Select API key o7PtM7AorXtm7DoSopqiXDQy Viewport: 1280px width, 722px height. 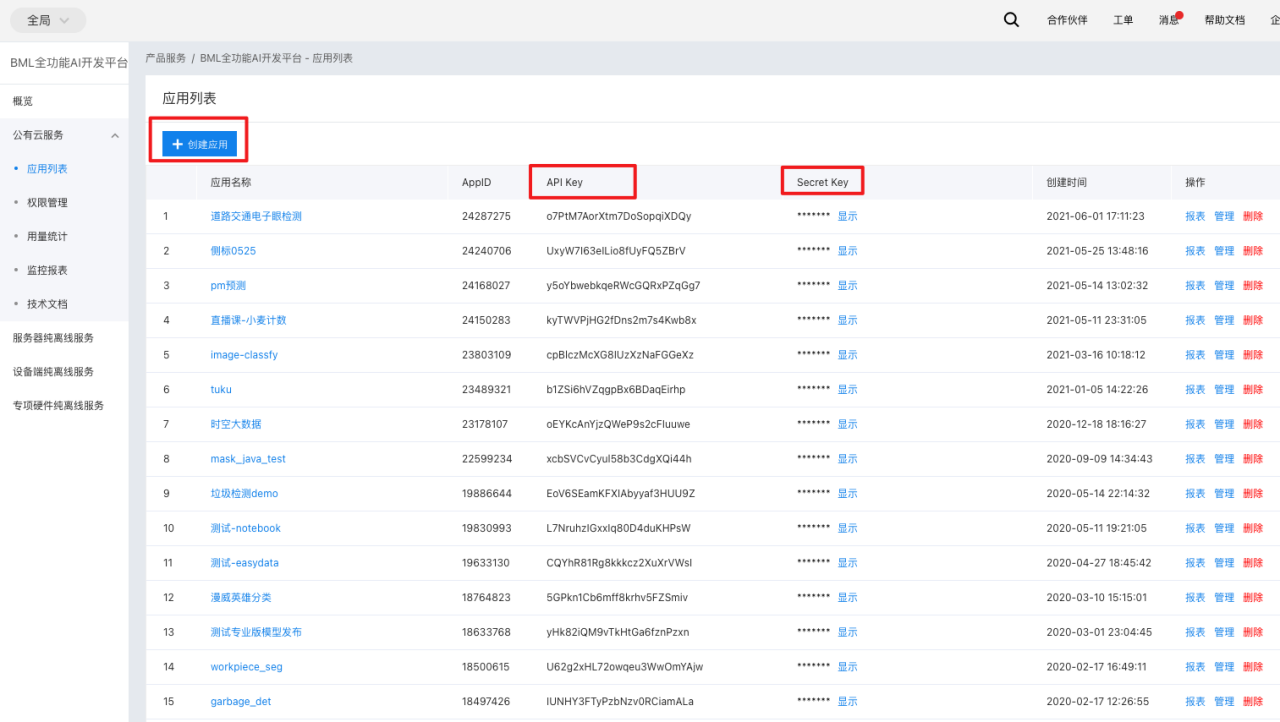click(x=619, y=216)
